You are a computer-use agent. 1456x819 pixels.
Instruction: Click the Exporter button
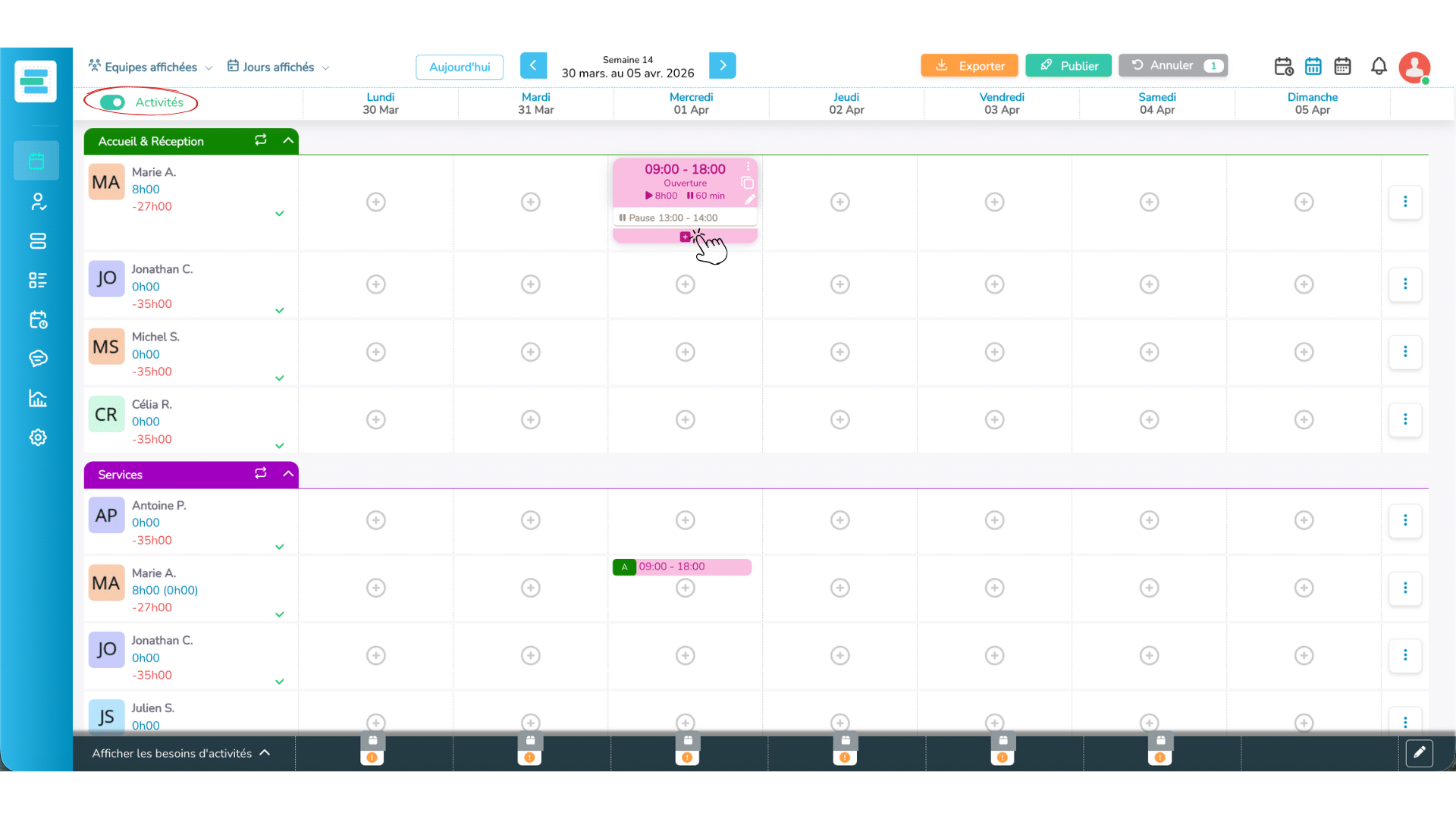coord(969,66)
